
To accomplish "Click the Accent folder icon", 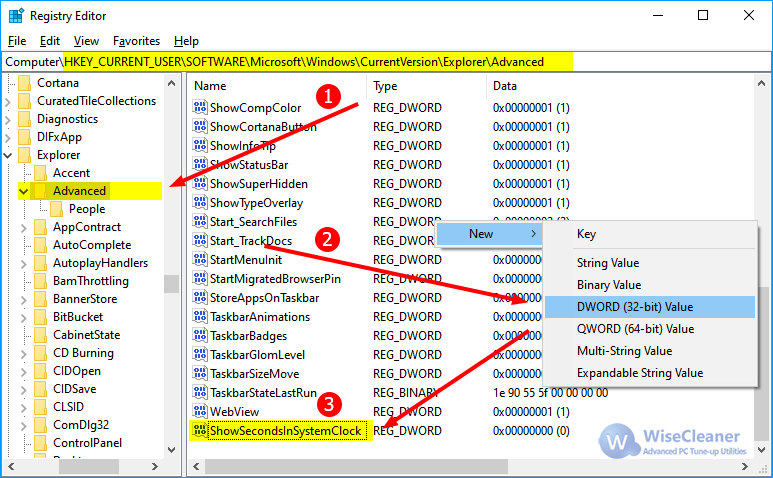I will [40, 173].
